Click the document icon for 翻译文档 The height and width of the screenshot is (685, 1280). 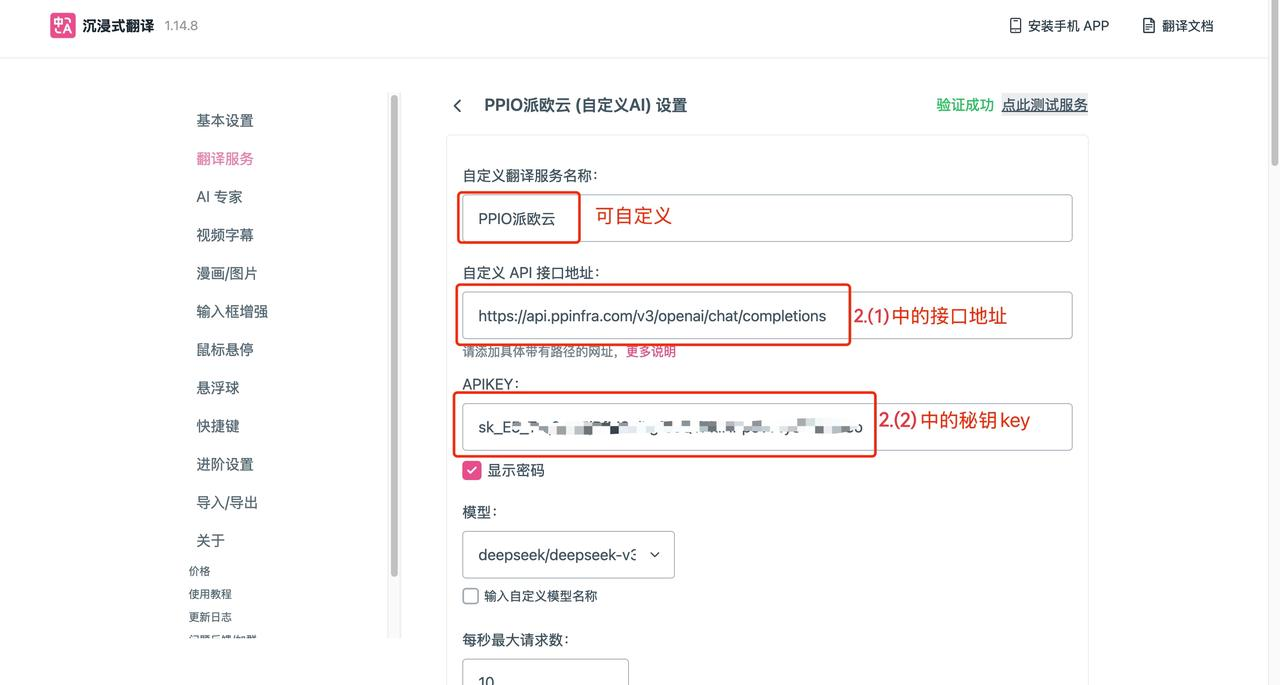[x=1149, y=26]
